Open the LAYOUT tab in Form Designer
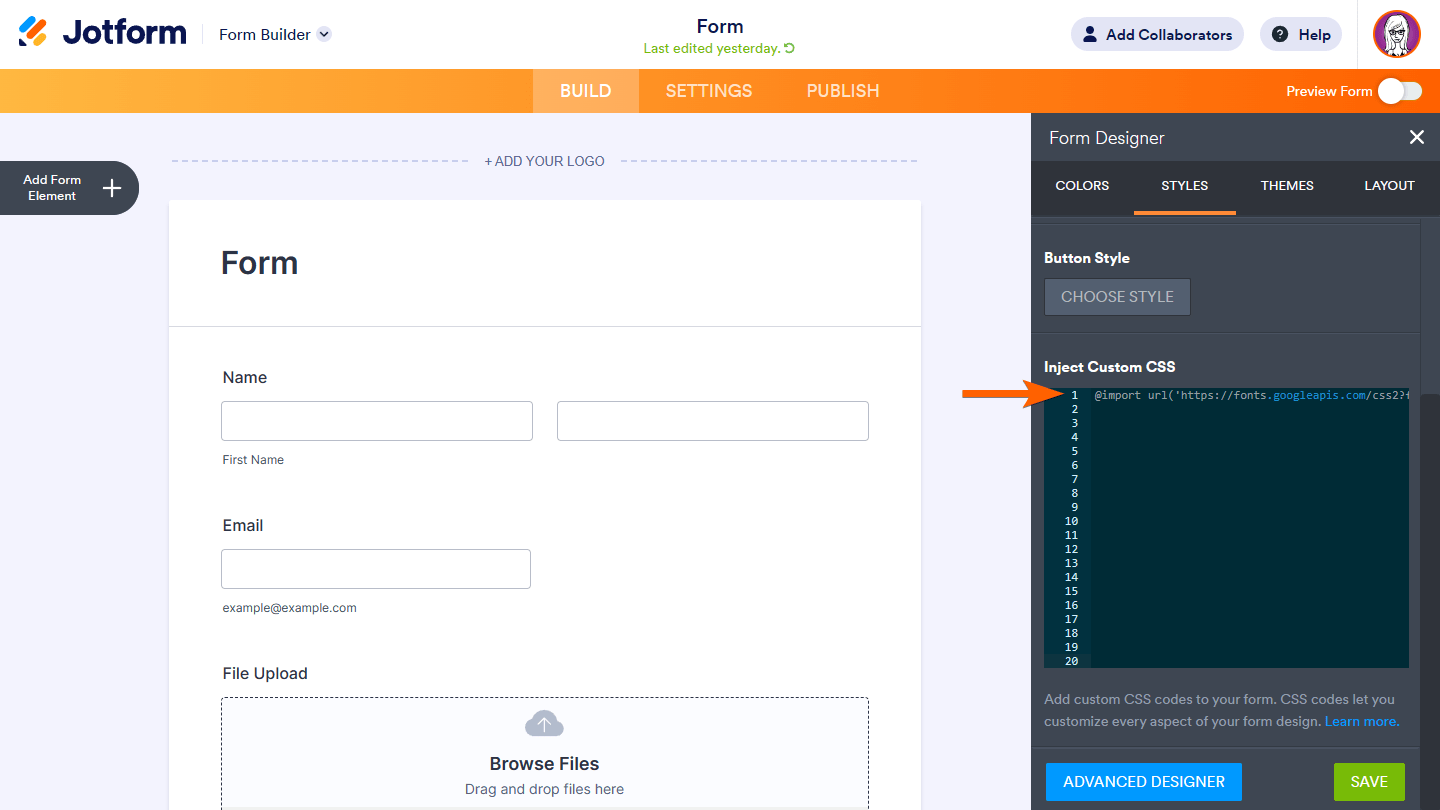 point(1389,185)
